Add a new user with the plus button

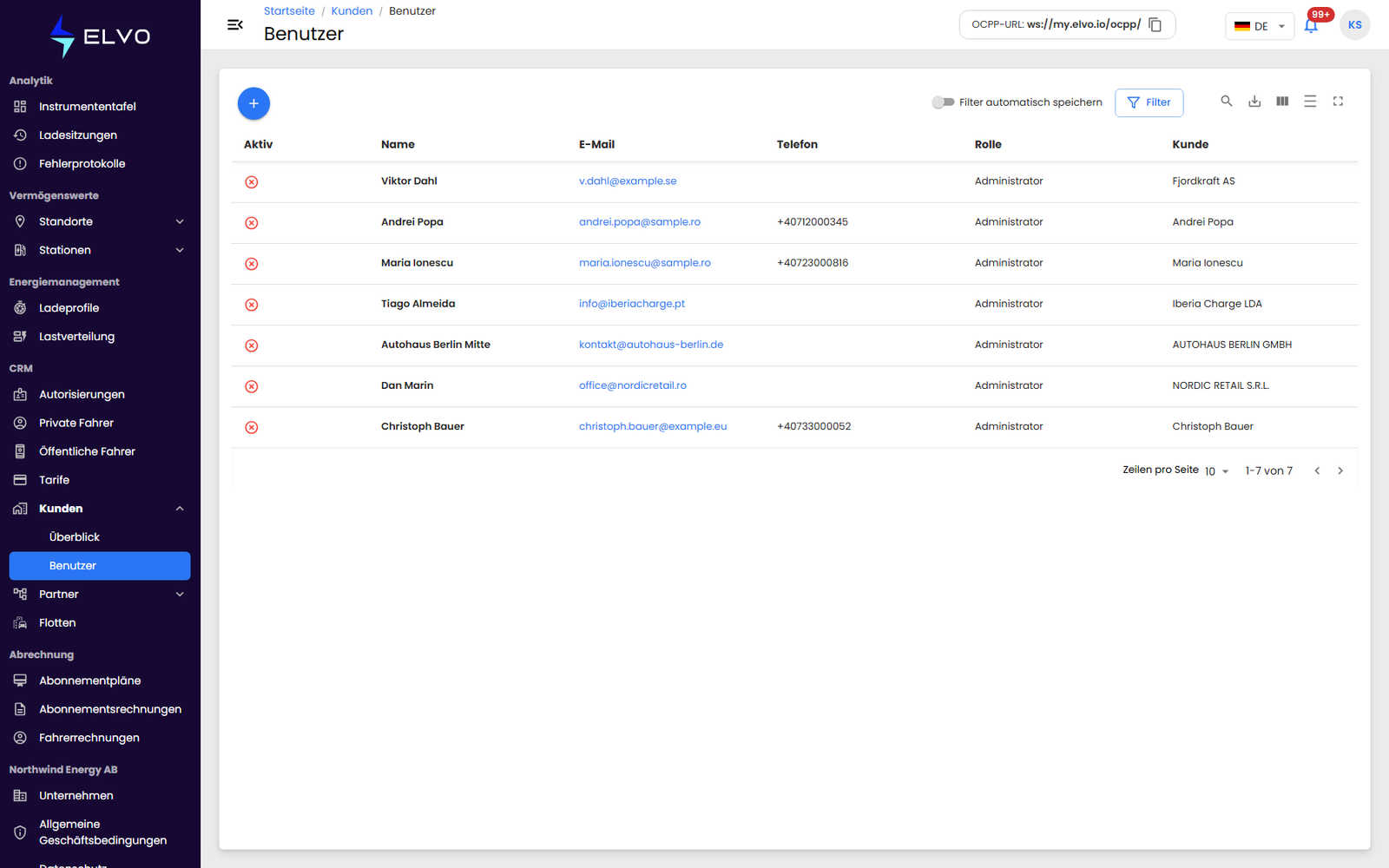pos(253,103)
